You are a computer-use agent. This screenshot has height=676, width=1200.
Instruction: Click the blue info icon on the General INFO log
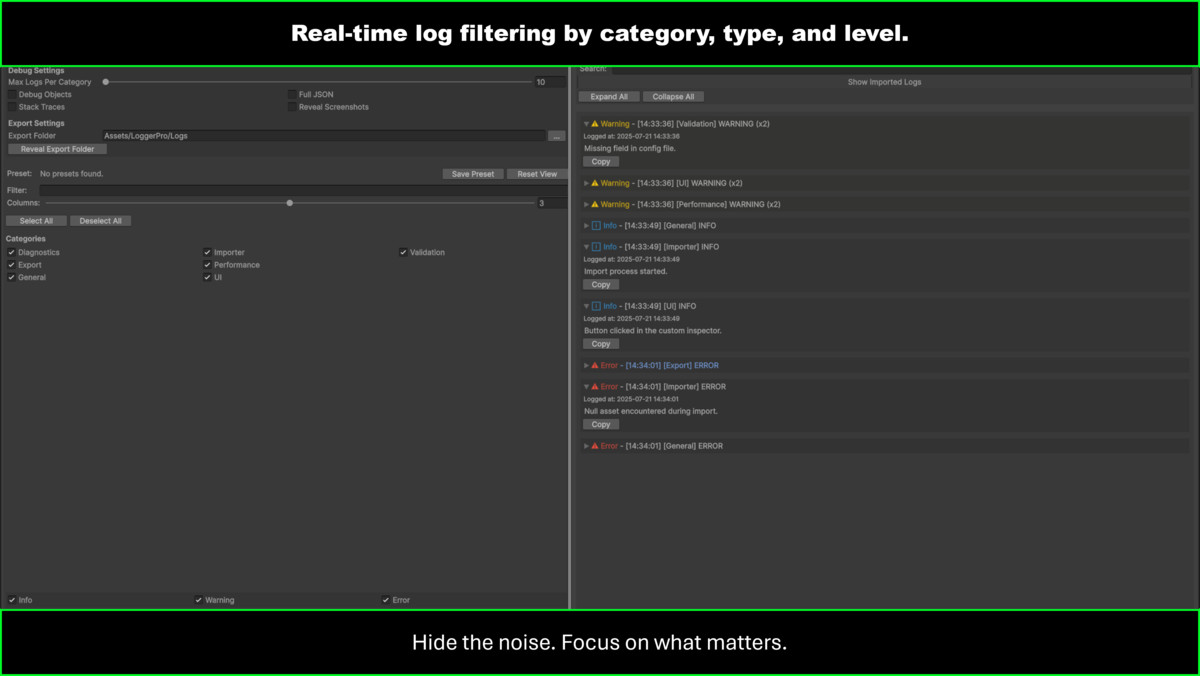coord(596,226)
